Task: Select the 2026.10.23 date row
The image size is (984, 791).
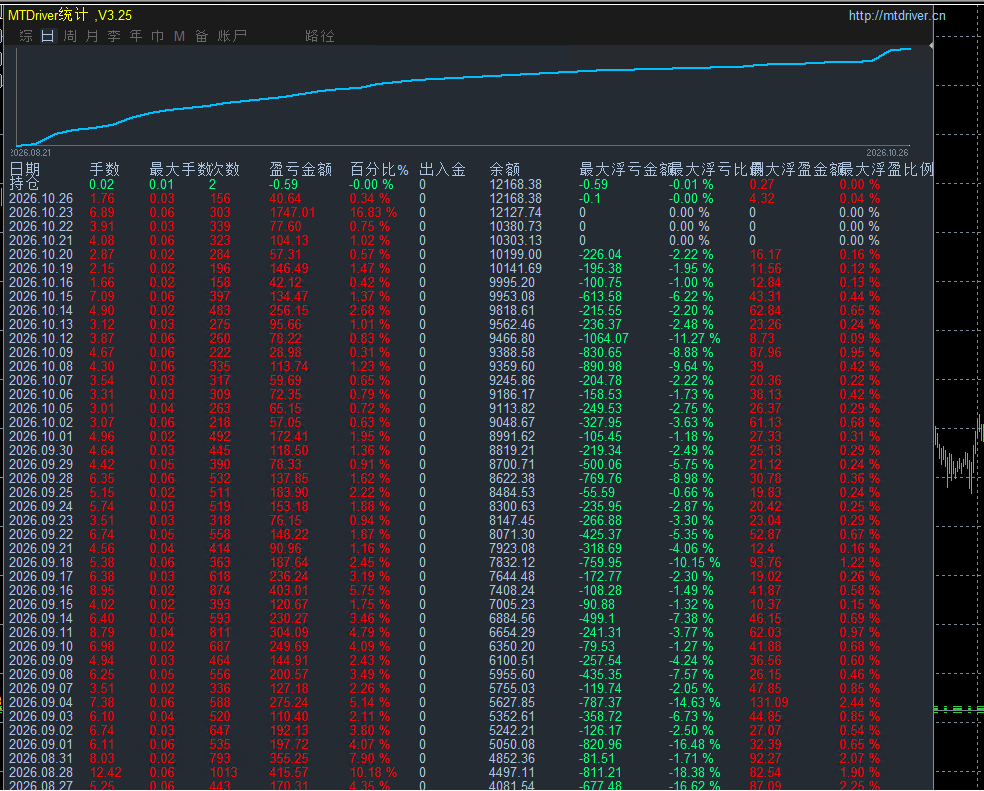Action: click(41, 213)
